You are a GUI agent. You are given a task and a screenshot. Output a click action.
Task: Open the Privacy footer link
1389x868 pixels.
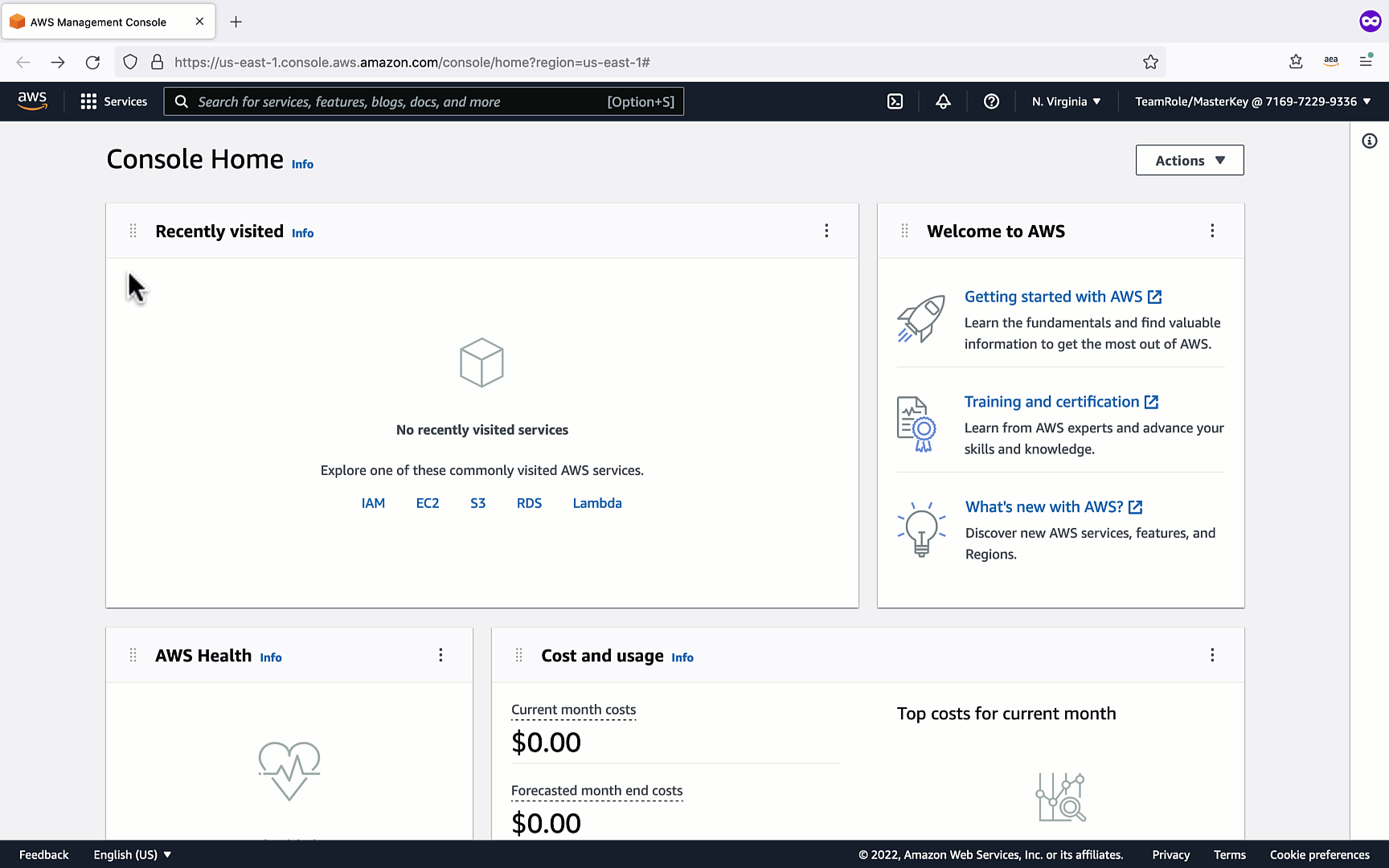click(x=1171, y=854)
